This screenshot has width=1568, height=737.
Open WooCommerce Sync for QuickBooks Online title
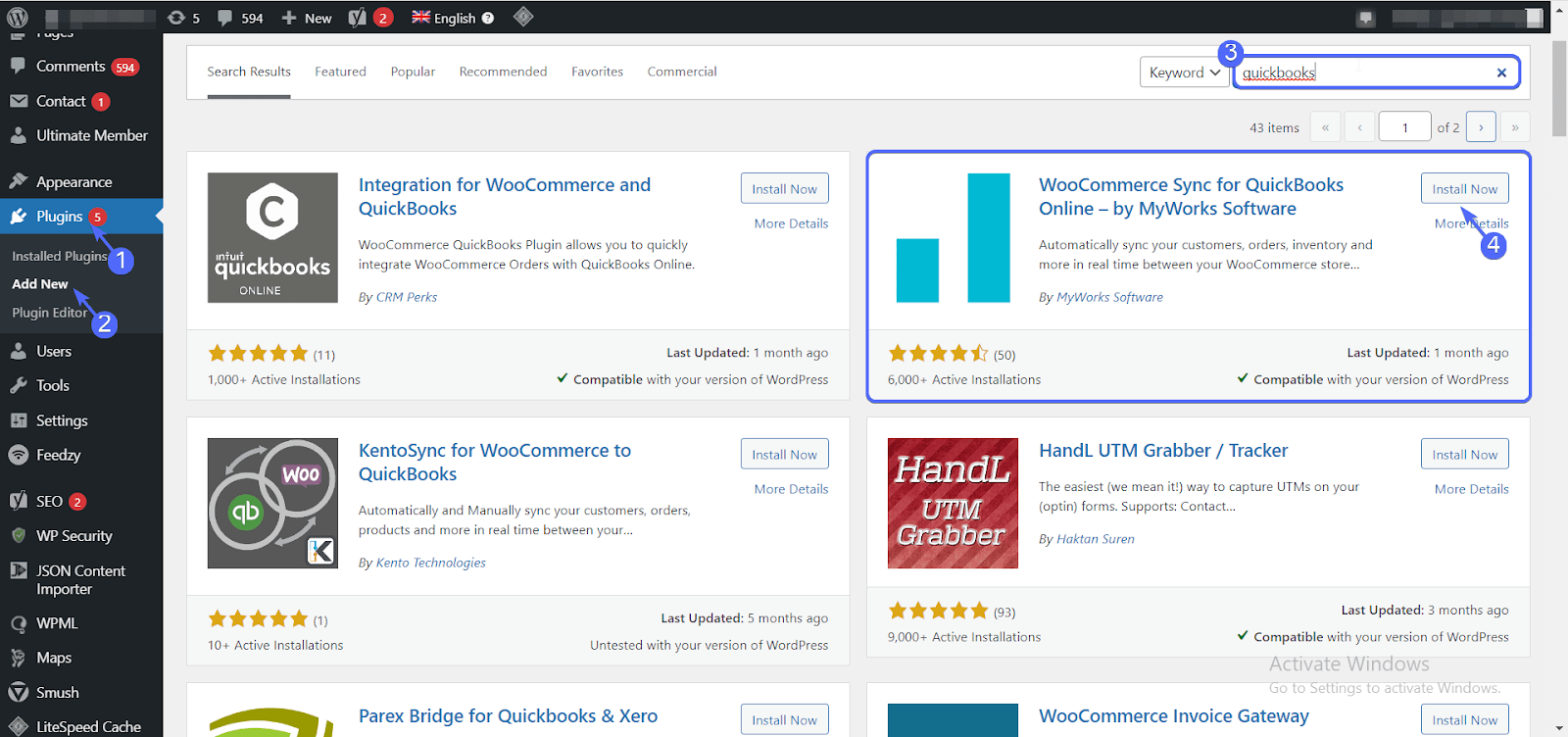[x=1191, y=197]
